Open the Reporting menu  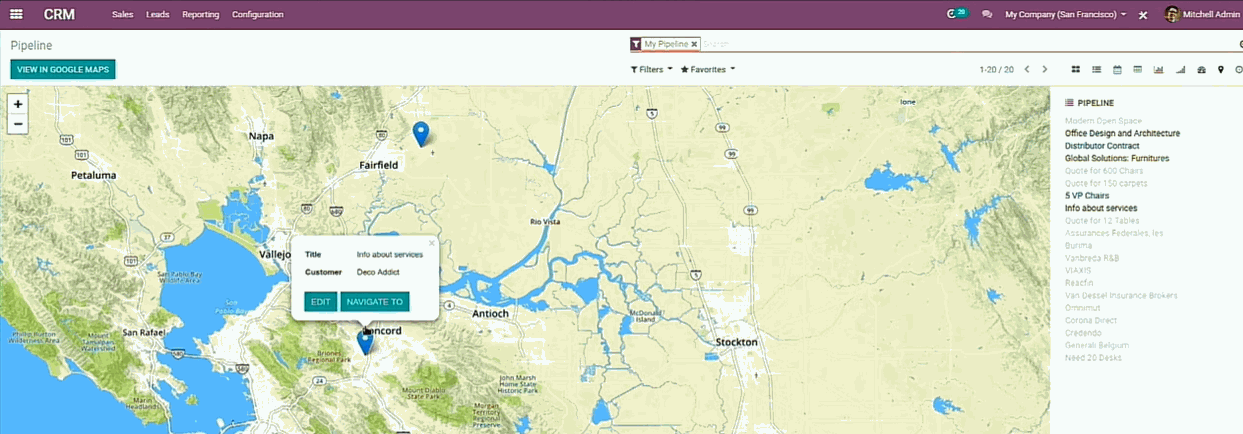200,15
